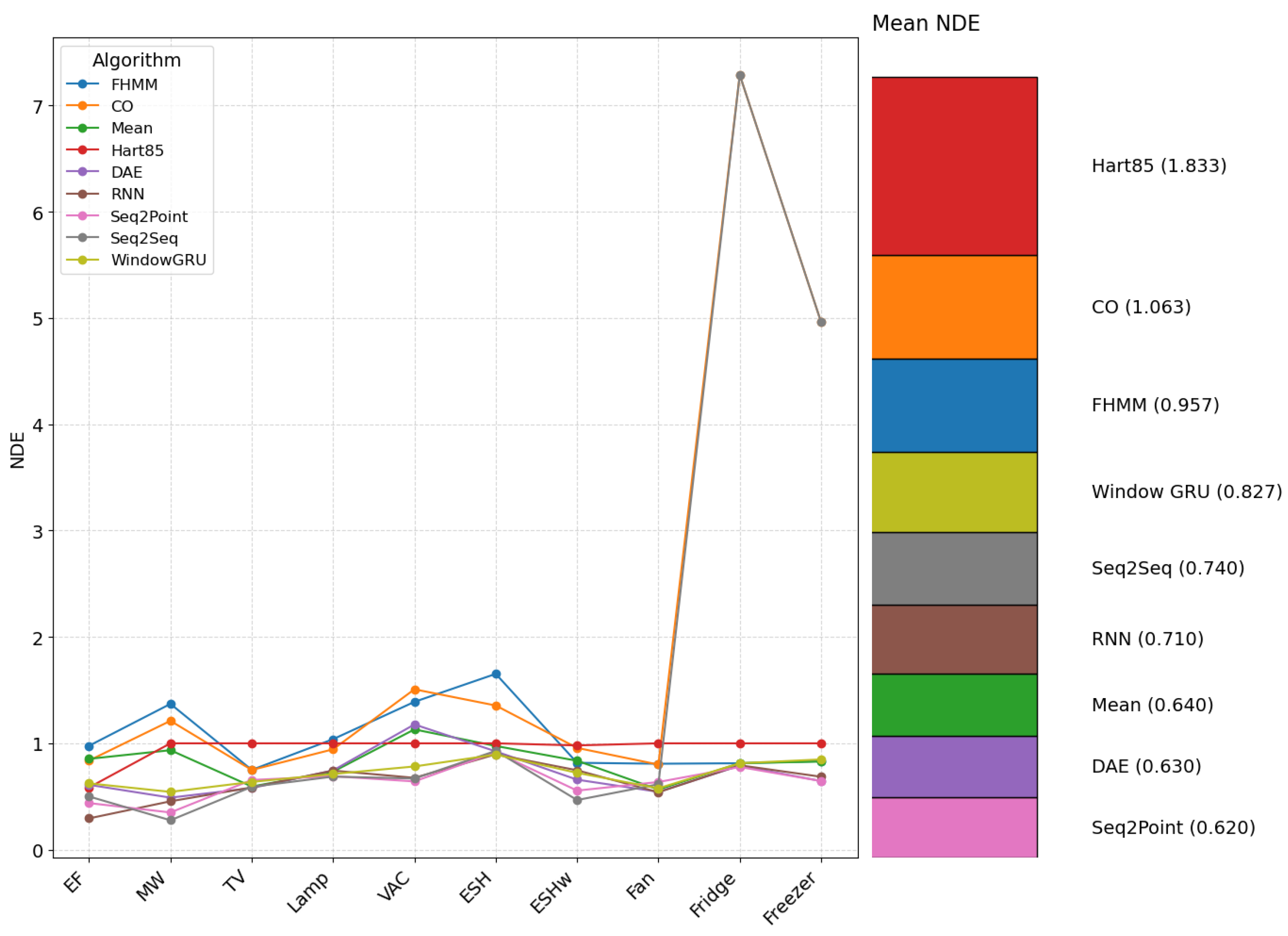Screen dimensions: 1288x936
Task: Click the CO legend marker
Action: [x=83, y=106]
